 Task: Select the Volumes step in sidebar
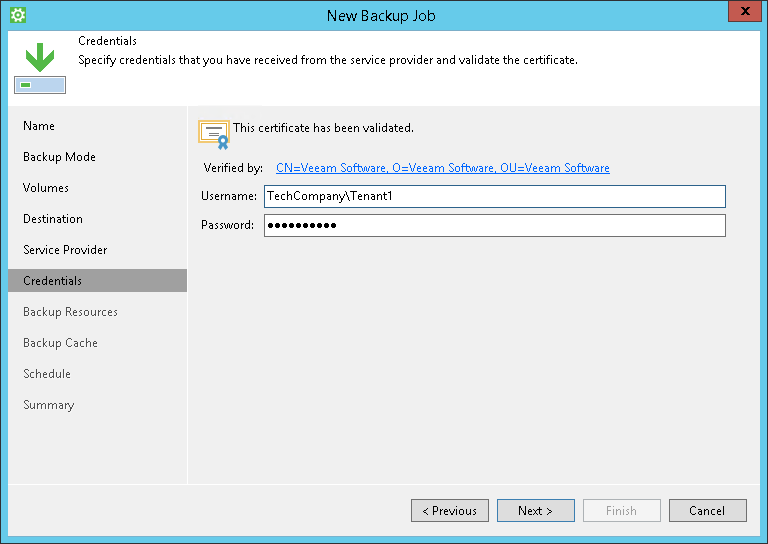[46, 188]
